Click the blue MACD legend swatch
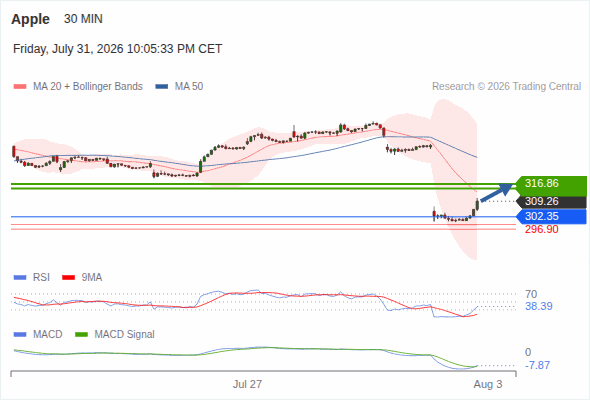The width and height of the screenshot is (590, 400). [x=20, y=335]
